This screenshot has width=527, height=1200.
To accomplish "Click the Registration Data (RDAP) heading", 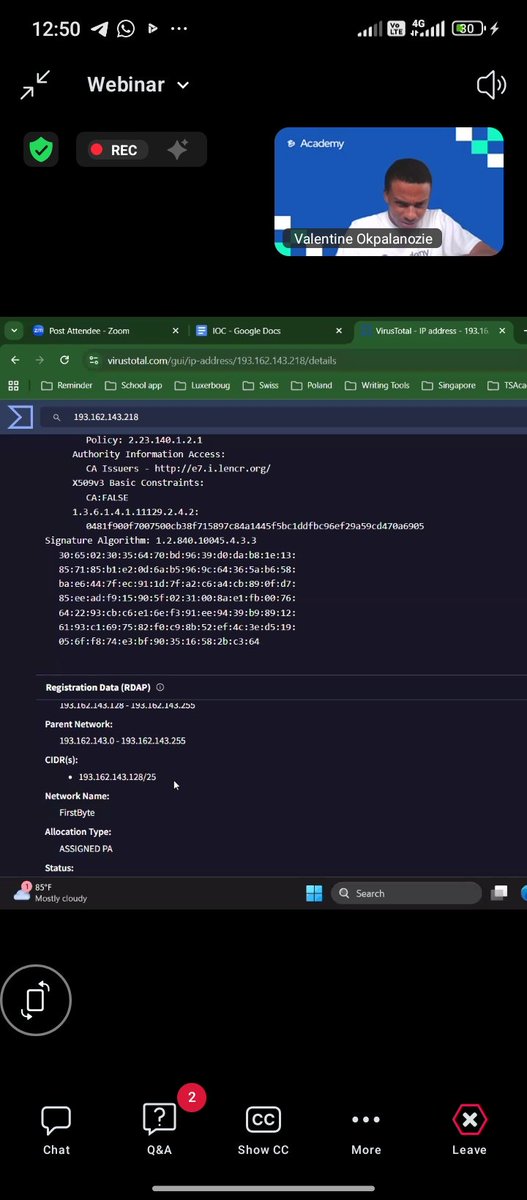I will (x=99, y=687).
